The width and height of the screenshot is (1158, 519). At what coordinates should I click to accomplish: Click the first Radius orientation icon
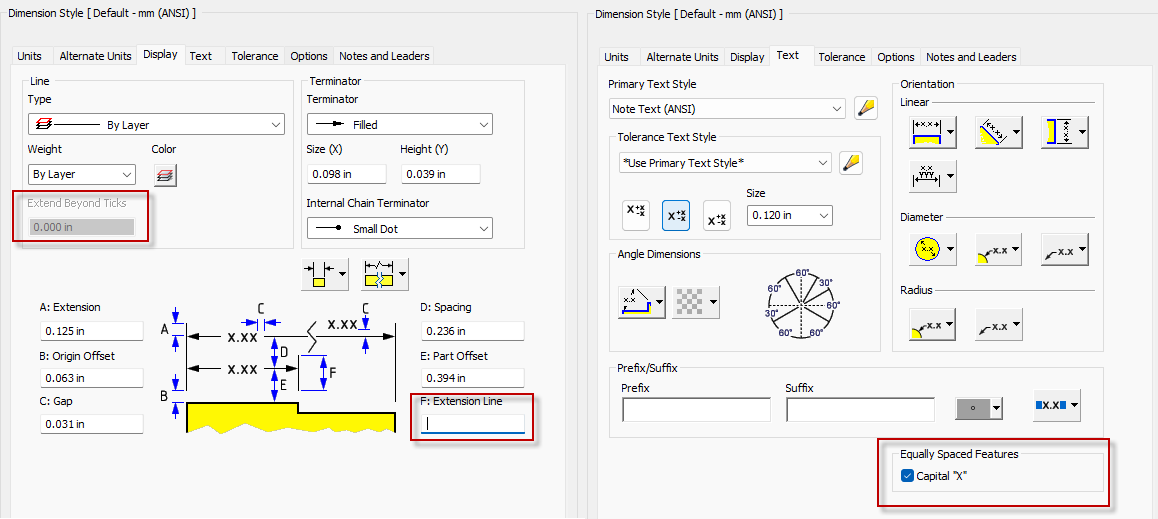(x=928, y=325)
